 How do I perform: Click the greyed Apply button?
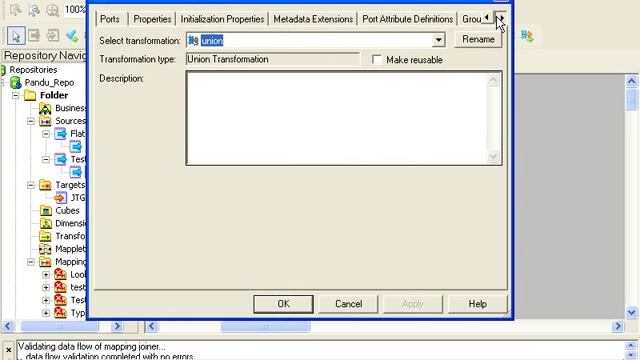pos(413,304)
